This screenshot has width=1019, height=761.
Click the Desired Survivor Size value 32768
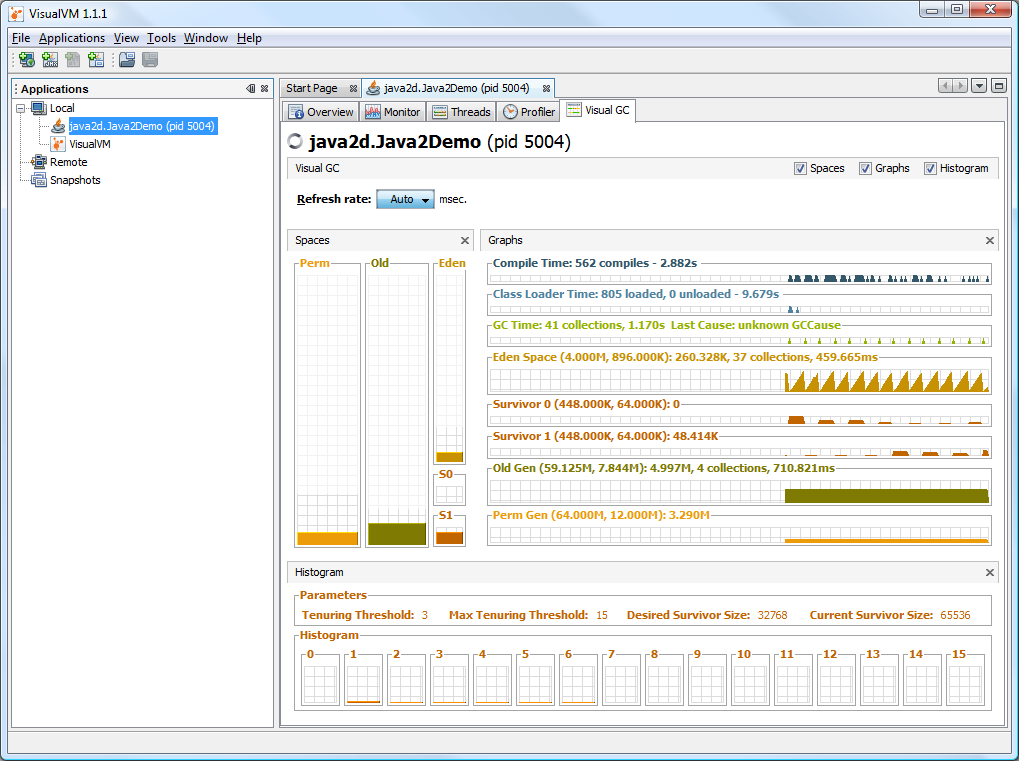[772, 615]
